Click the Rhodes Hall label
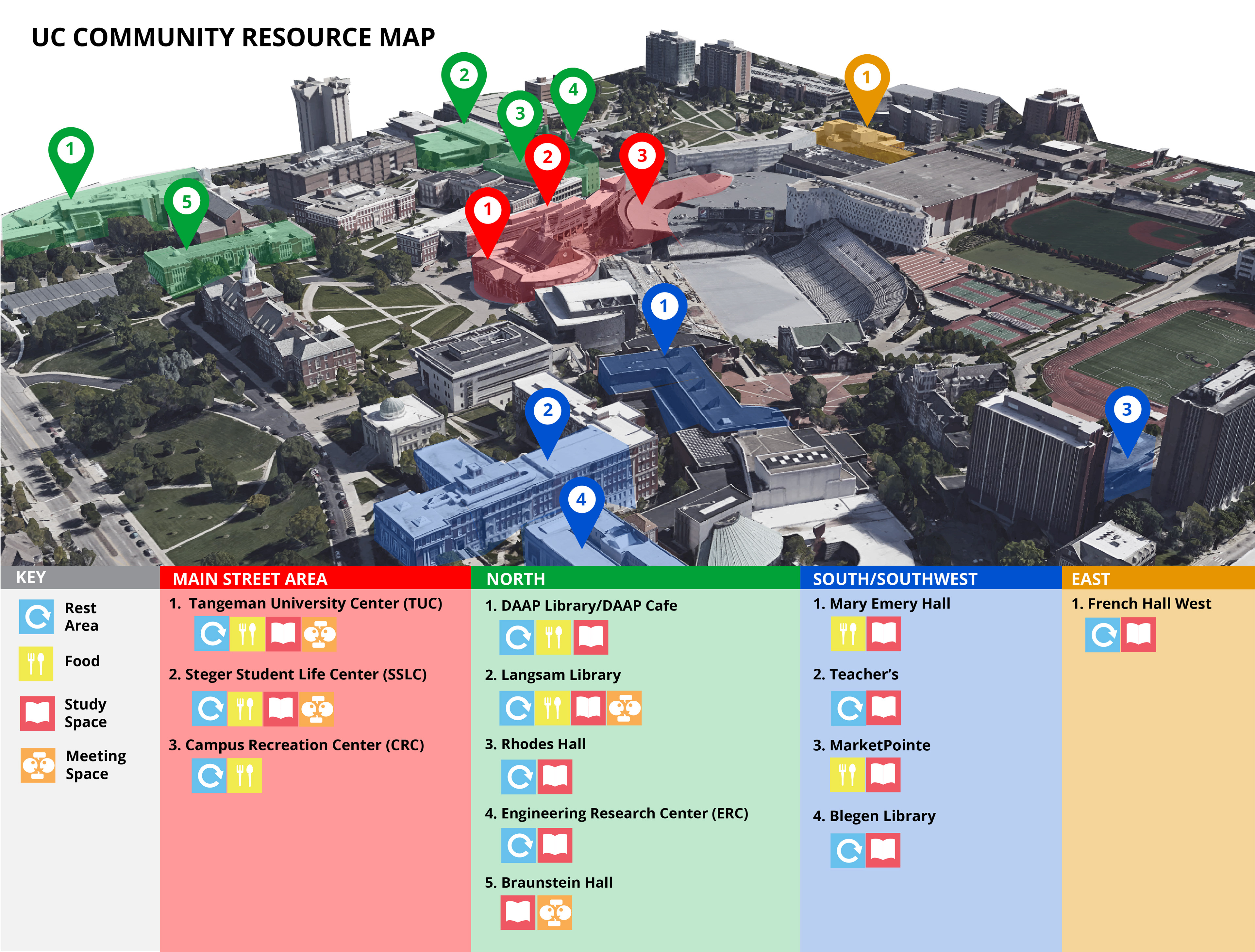The width and height of the screenshot is (1255, 952). point(543,744)
